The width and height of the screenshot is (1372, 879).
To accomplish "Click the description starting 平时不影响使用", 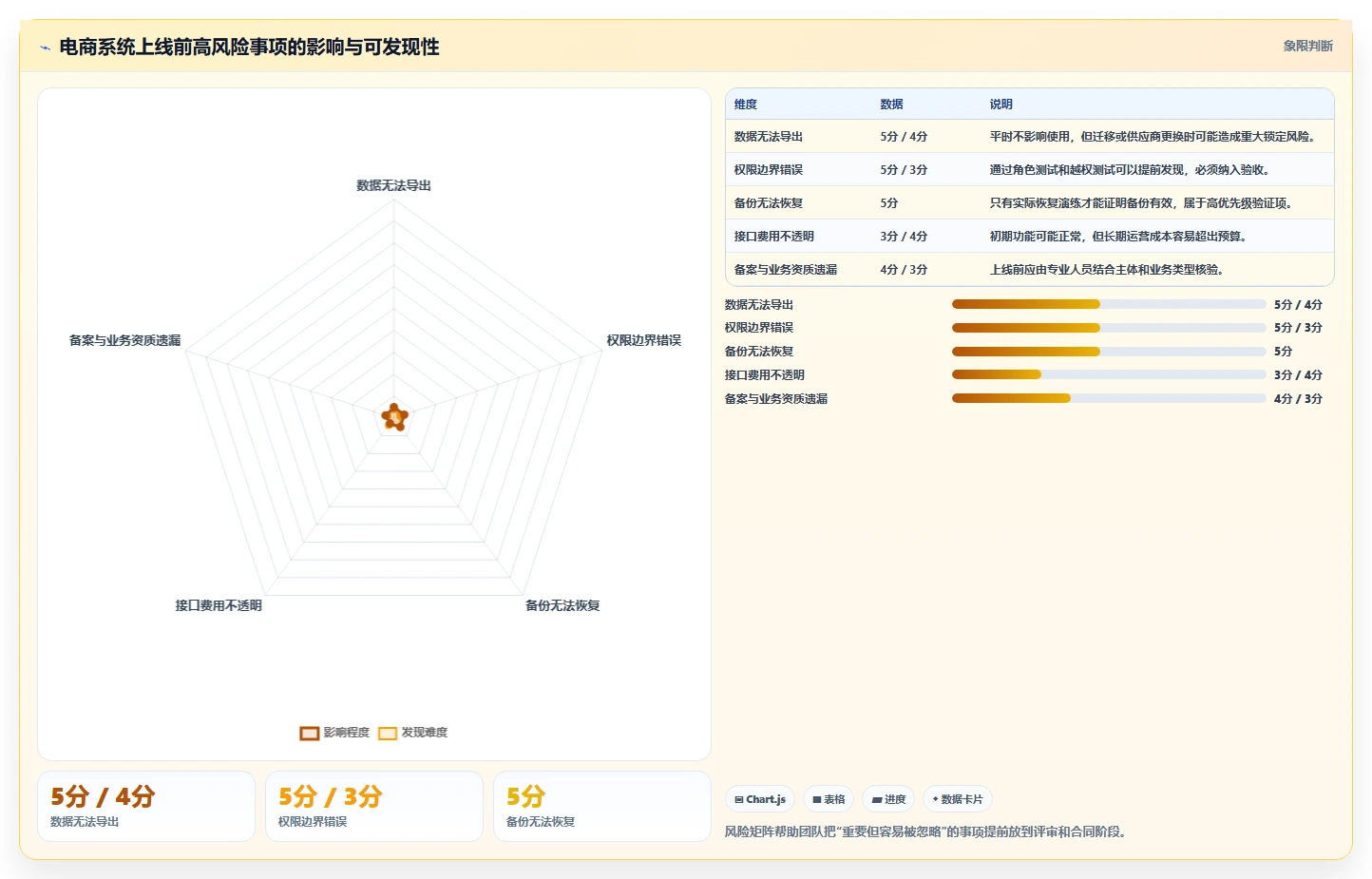I will [1154, 137].
